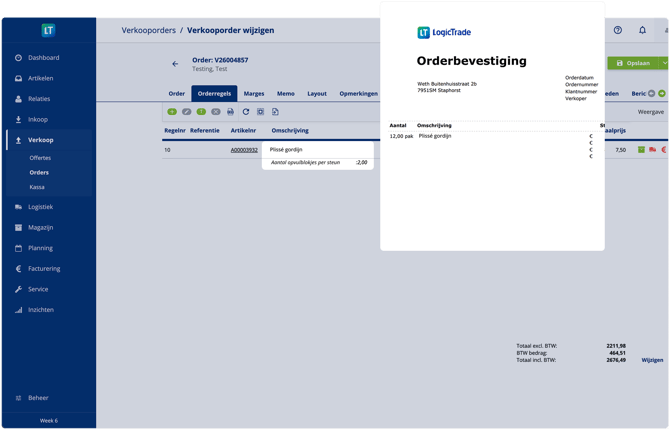Click the red truck icon on the order row
The image size is (670, 430).
pyautogui.click(x=652, y=150)
